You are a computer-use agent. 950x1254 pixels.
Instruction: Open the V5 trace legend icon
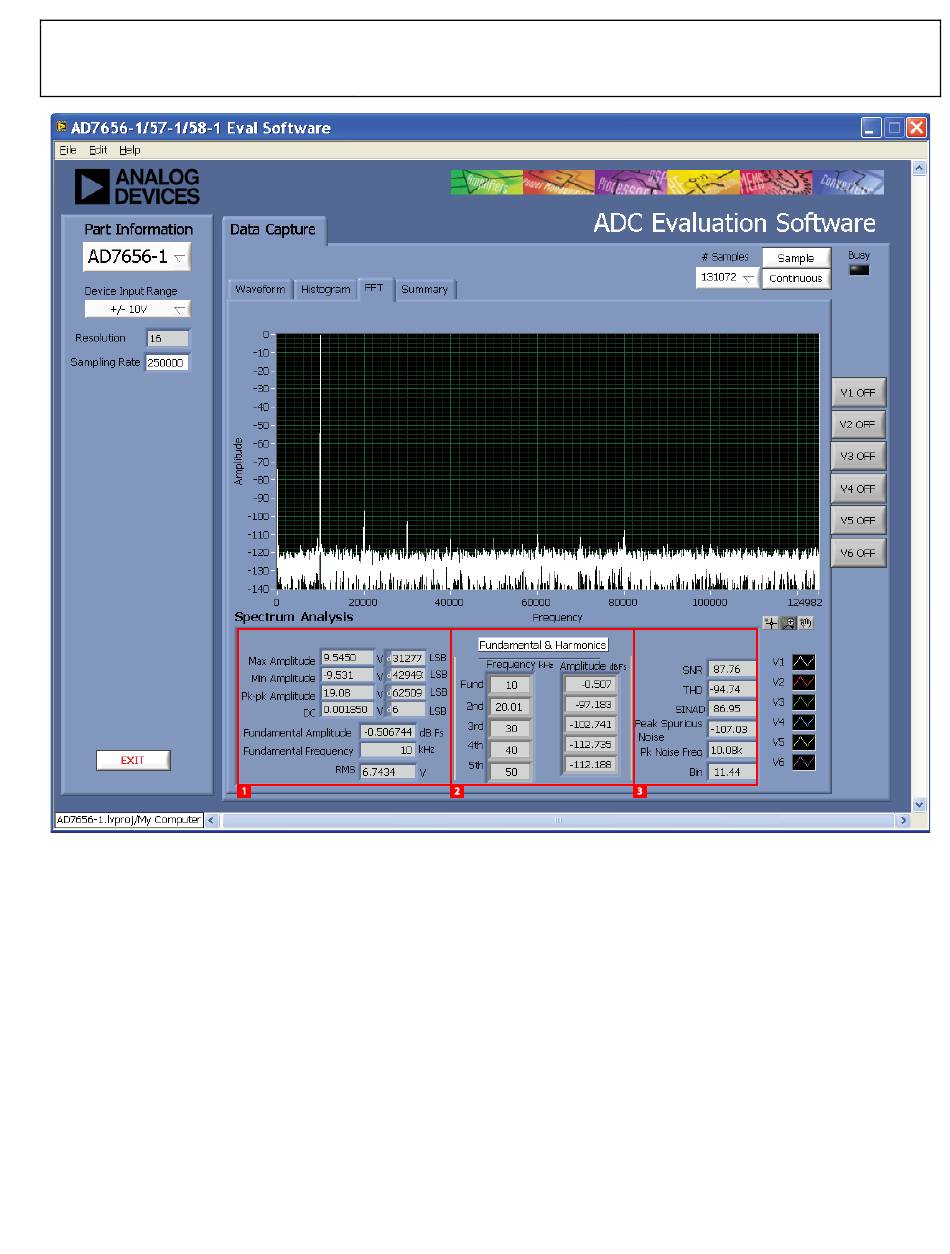[804, 742]
